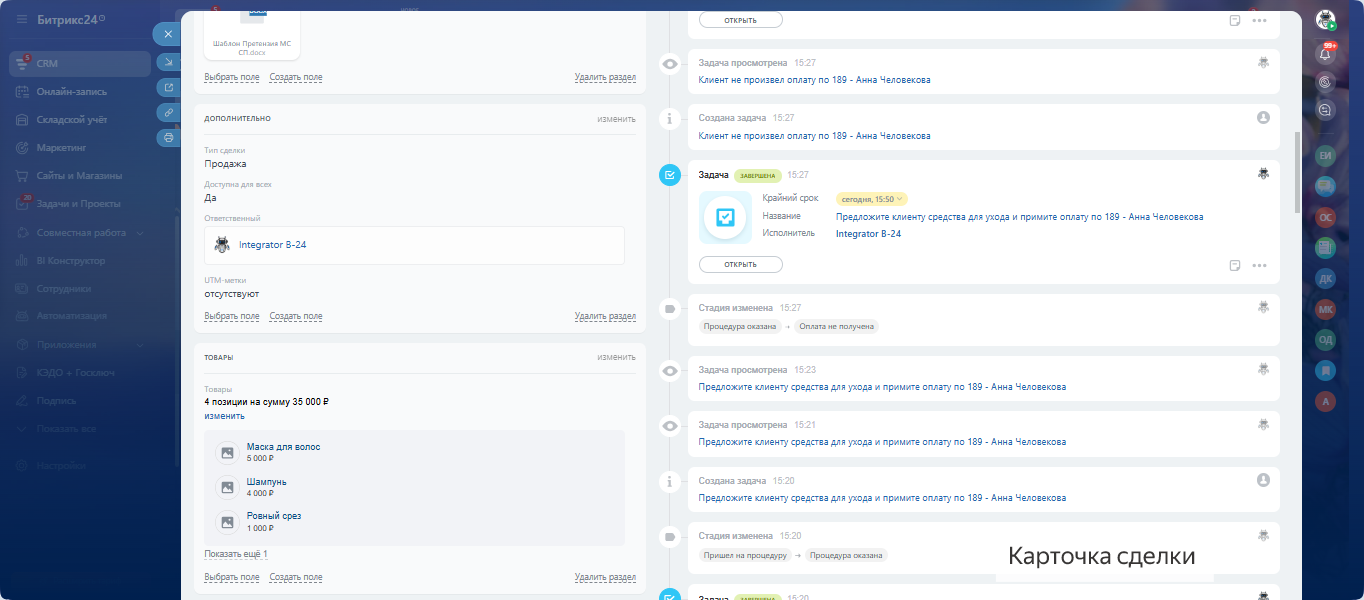Close the deal card slider
Image resolution: width=1364 pixels, height=600 pixels.
click(168, 34)
